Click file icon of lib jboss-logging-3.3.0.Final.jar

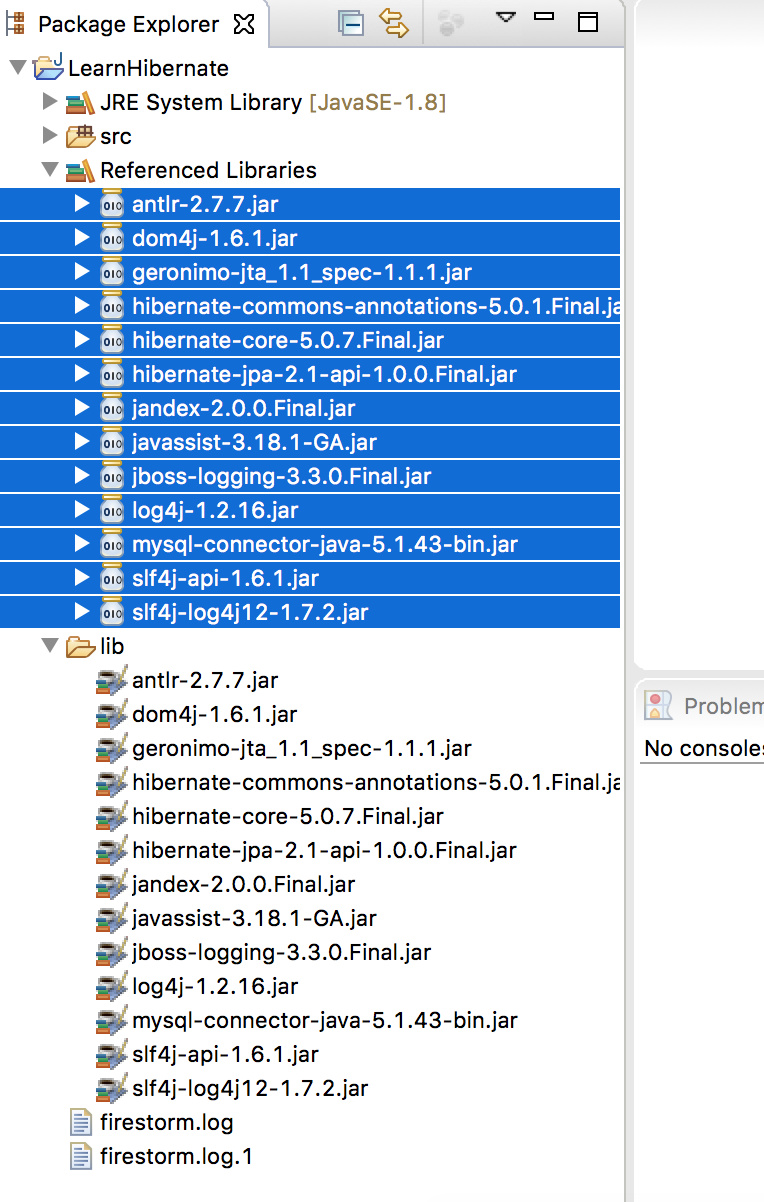point(111,953)
